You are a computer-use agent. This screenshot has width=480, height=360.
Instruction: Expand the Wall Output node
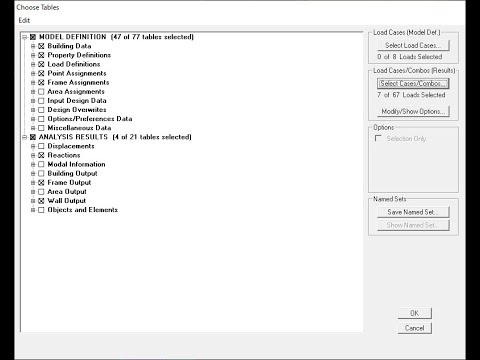pos(33,201)
